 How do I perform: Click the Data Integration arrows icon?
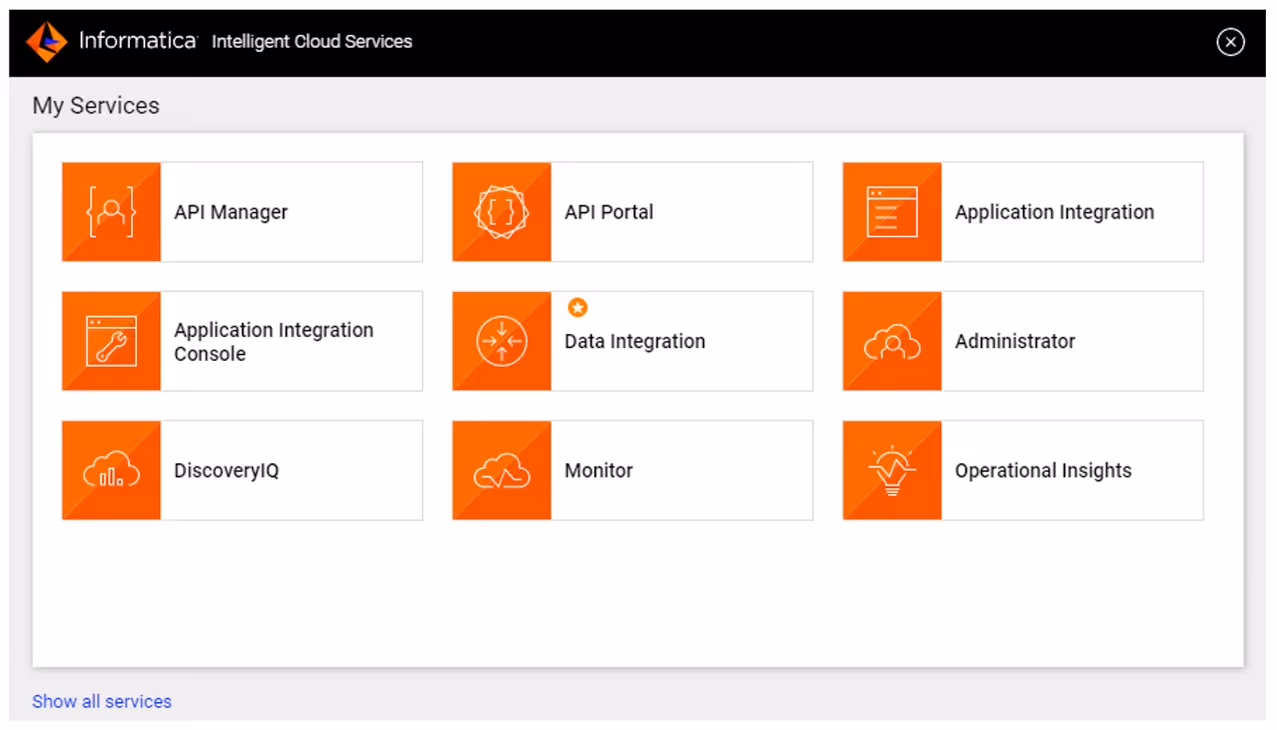tap(501, 341)
